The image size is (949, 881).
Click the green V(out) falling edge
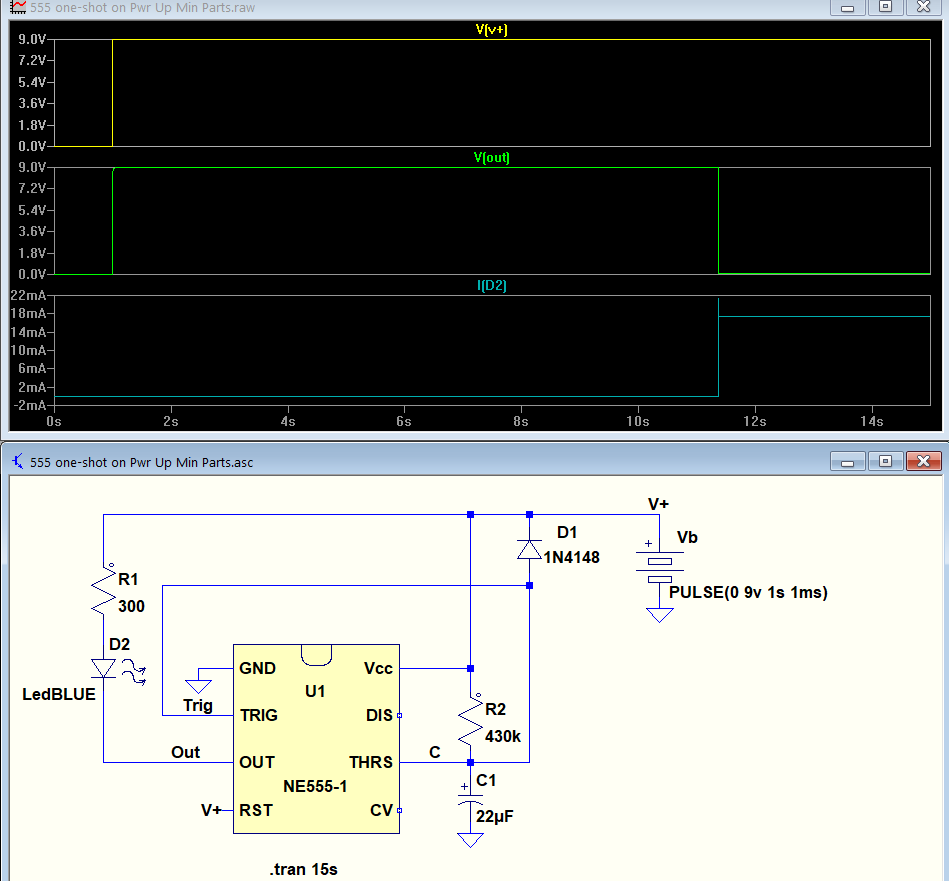pyautogui.click(x=718, y=221)
